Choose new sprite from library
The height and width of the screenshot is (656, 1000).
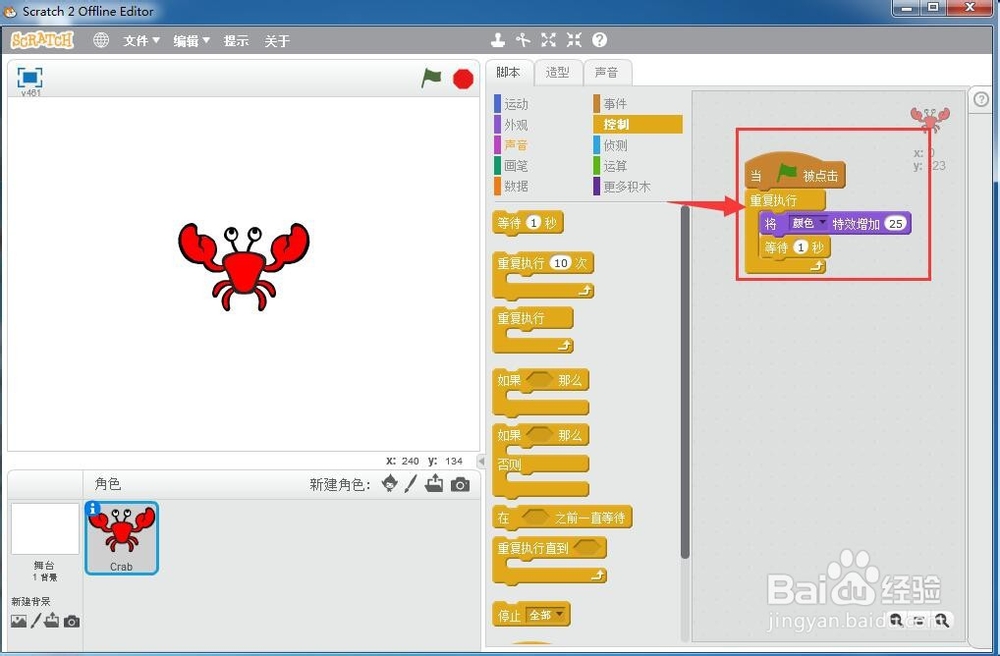pyautogui.click(x=389, y=484)
